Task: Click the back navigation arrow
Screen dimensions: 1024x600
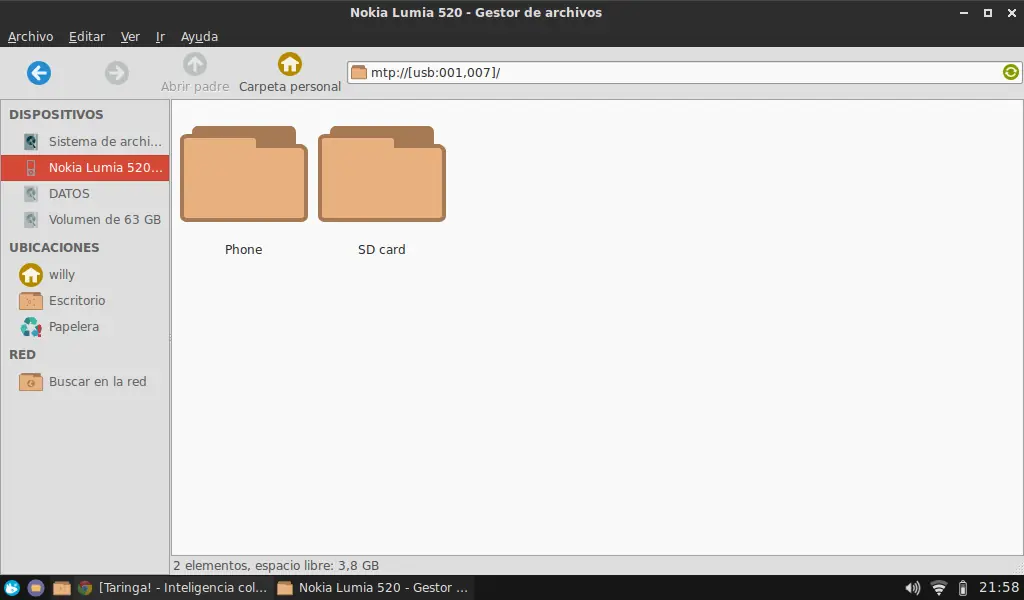Action: [39, 72]
